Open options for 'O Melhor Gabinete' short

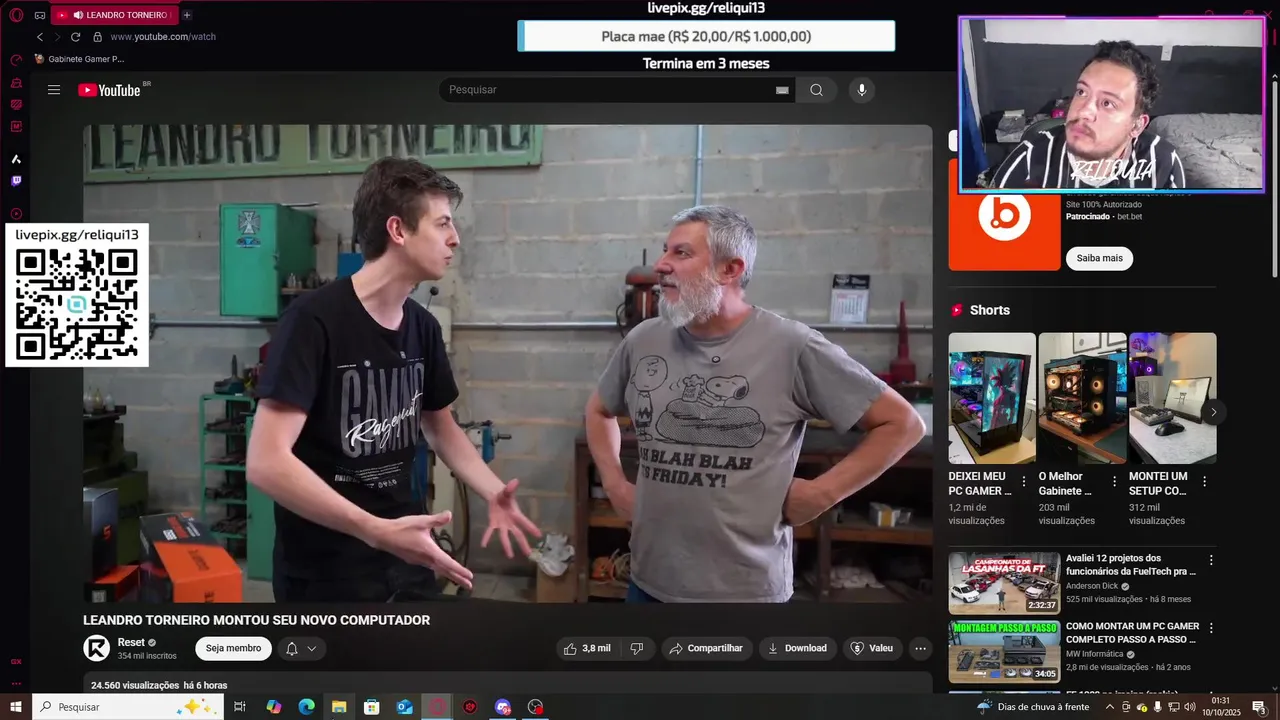[1114, 481]
